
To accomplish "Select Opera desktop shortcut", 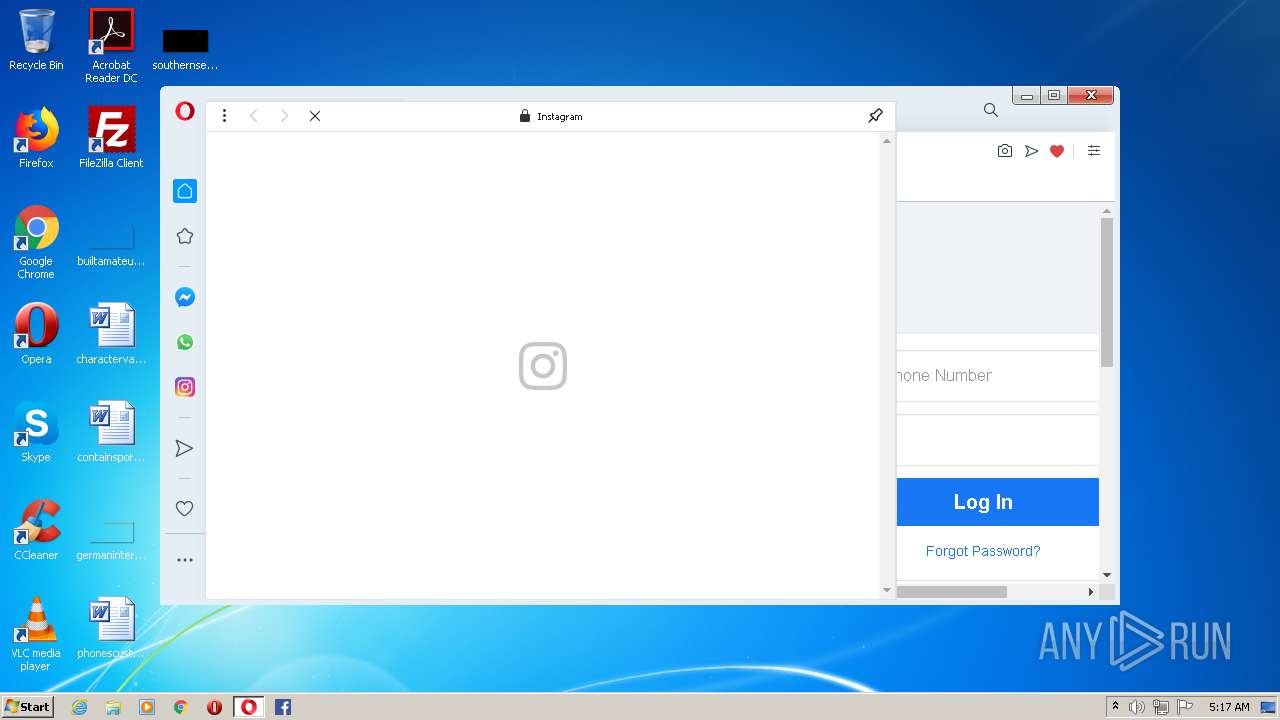I will pyautogui.click(x=36, y=334).
